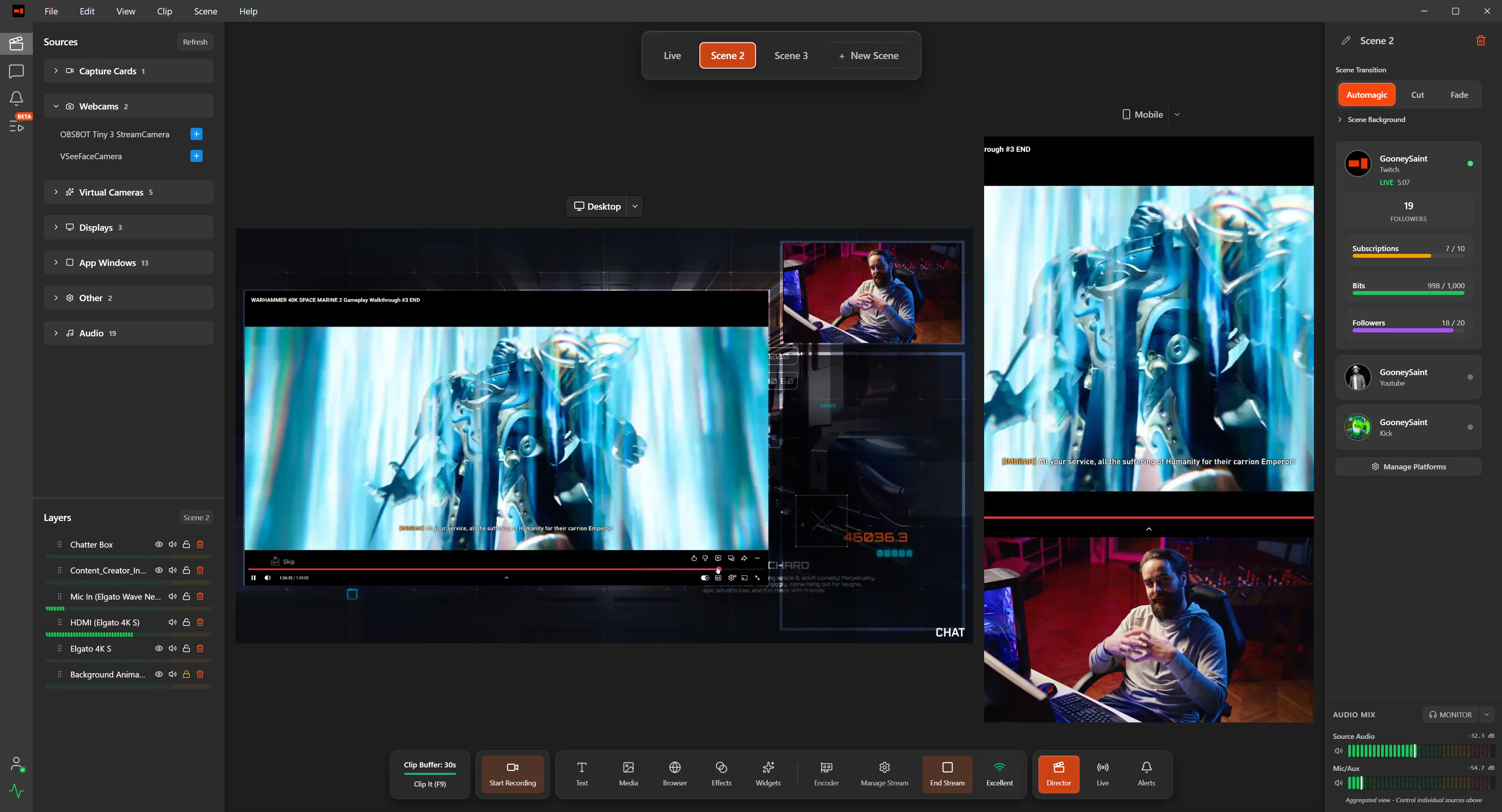The width and height of the screenshot is (1502, 812).
Task: Refresh the Sources list
Action: (x=195, y=42)
